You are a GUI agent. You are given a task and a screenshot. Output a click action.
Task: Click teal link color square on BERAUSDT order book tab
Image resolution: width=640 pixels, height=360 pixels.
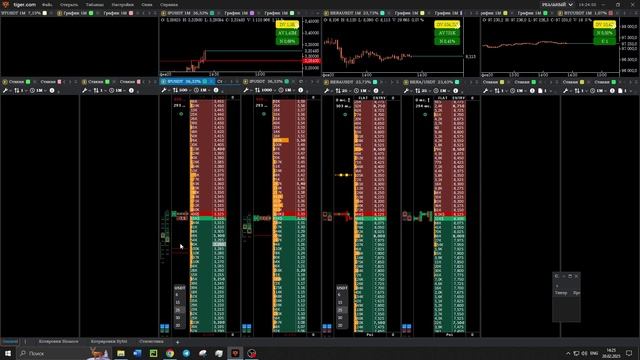(375, 82)
